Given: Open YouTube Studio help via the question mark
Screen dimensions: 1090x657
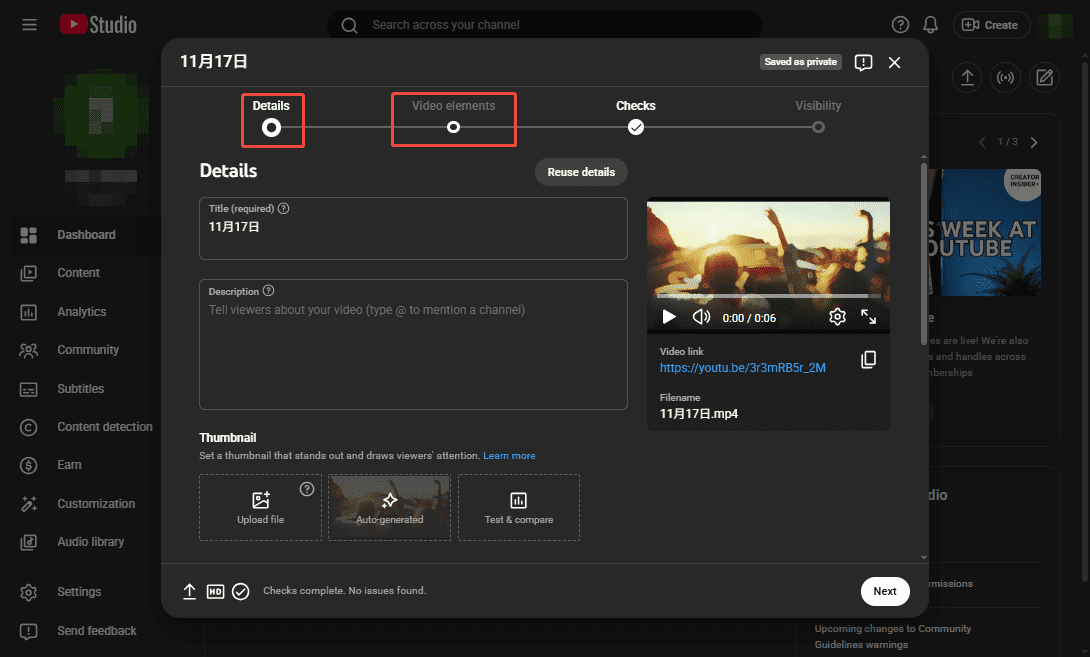Looking at the screenshot, I should (899, 24).
